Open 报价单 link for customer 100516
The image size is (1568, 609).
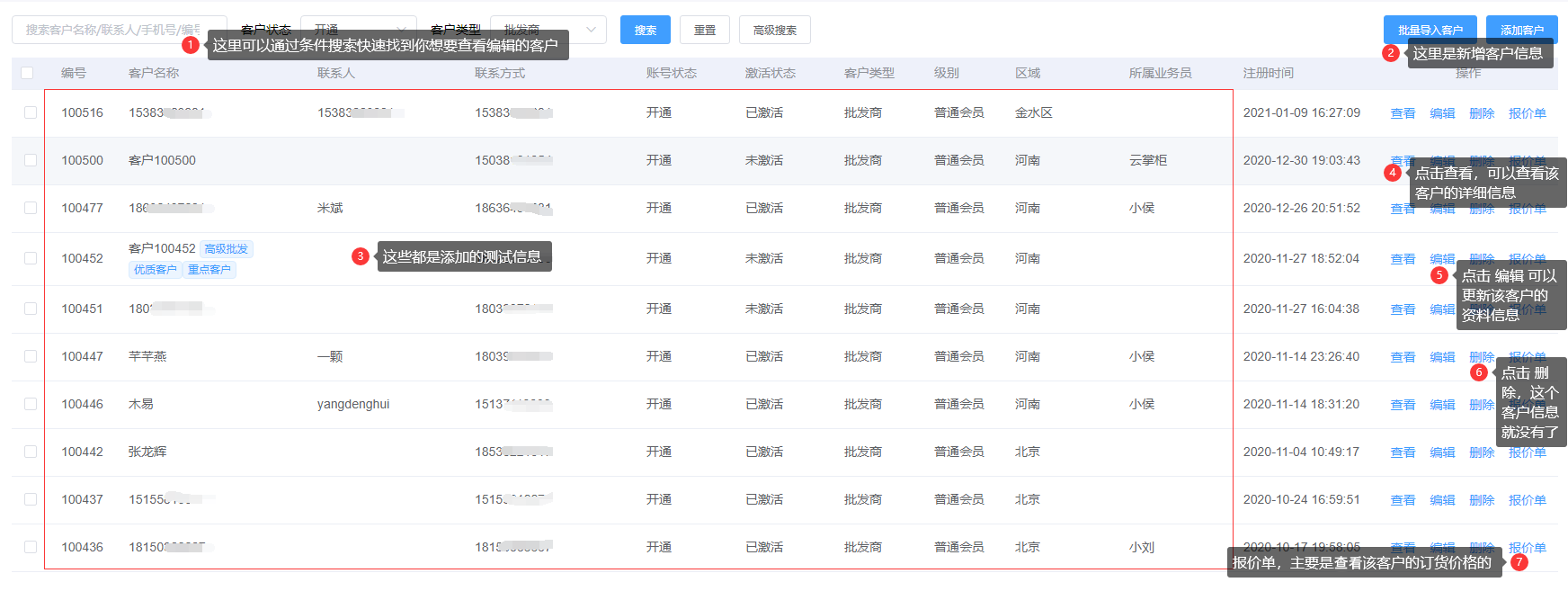click(x=1527, y=113)
